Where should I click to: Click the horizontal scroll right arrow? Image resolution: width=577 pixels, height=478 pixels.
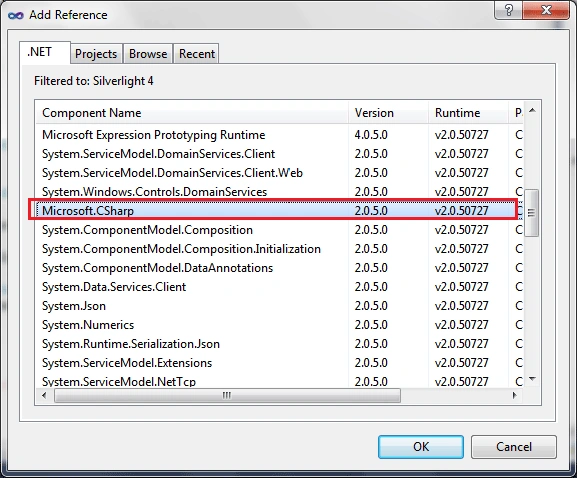pos(514,396)
